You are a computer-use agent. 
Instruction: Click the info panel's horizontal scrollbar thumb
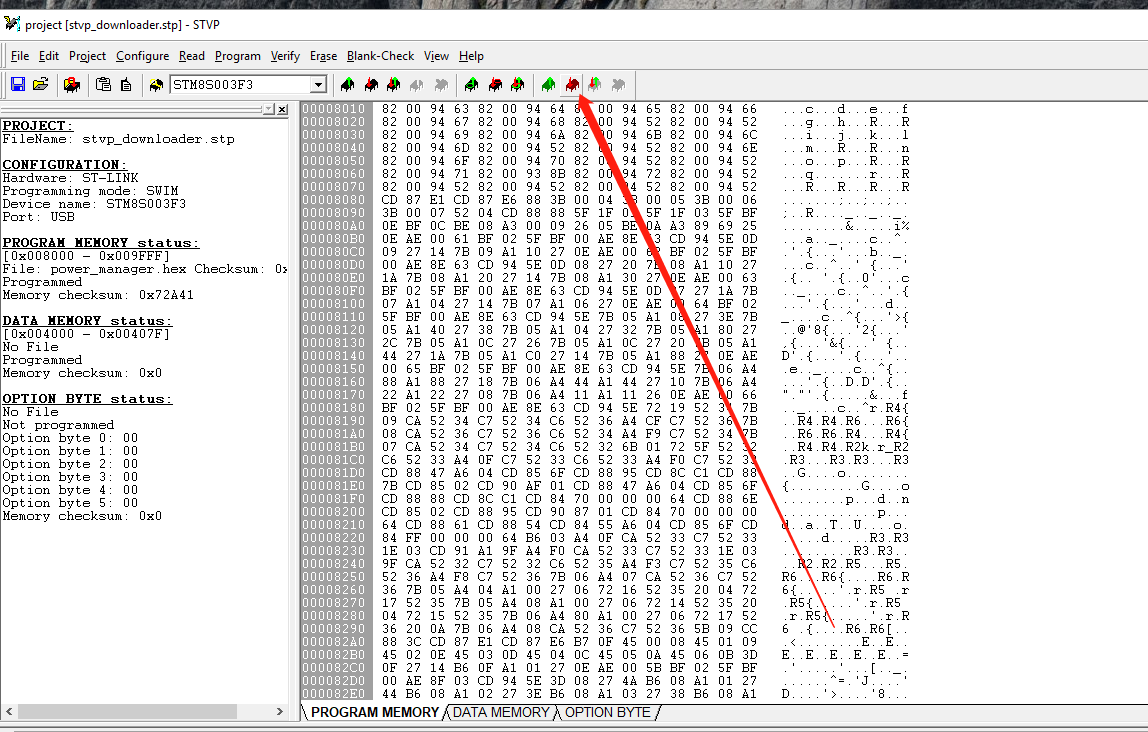pyautogui.click(x=127, y=712)
